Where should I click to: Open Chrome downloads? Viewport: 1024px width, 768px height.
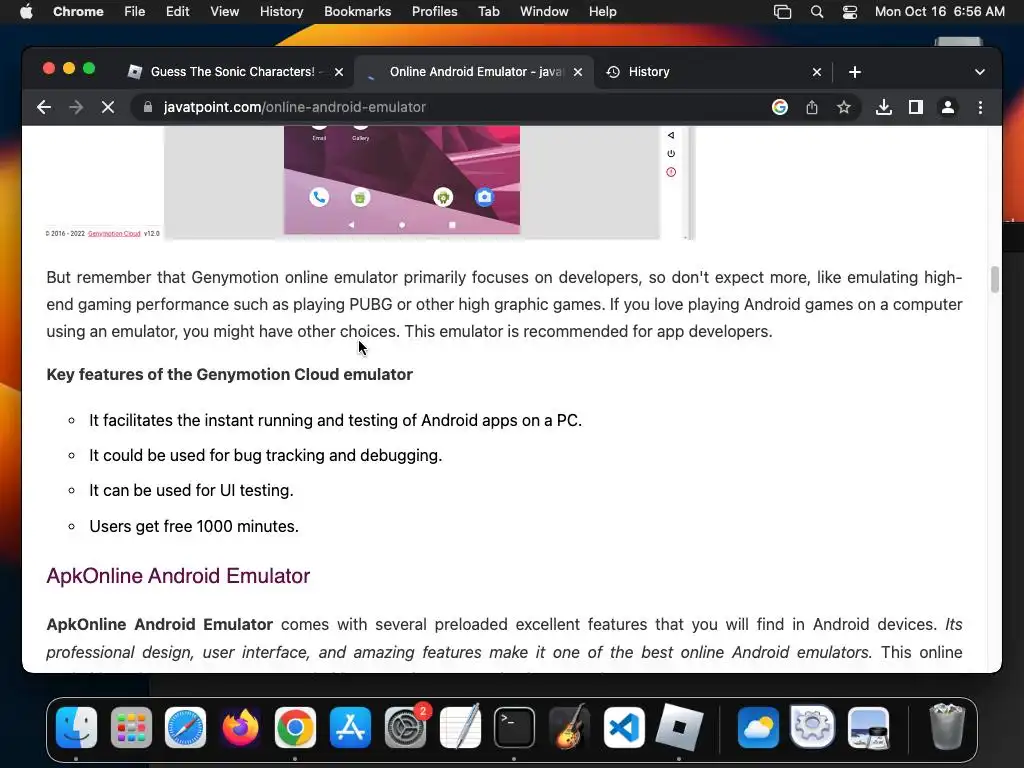coord(884,107)
